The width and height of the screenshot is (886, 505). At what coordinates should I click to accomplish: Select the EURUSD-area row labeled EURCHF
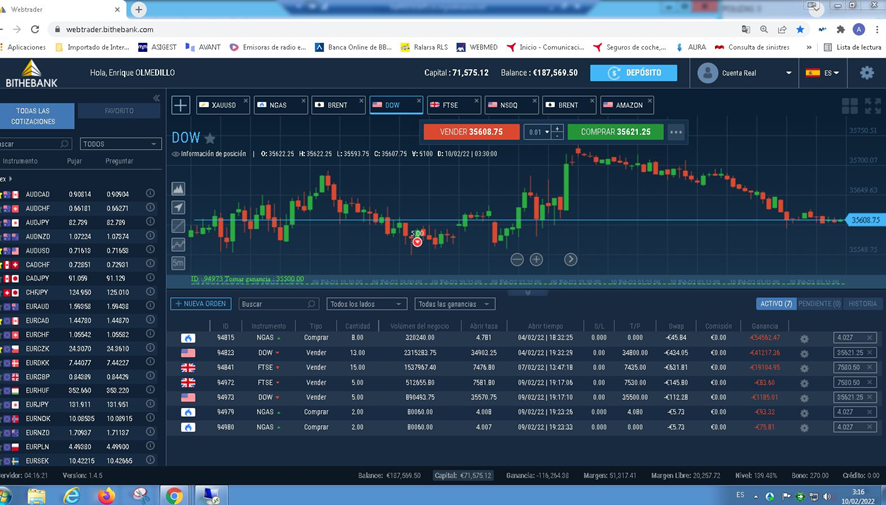tap(81, 334)
